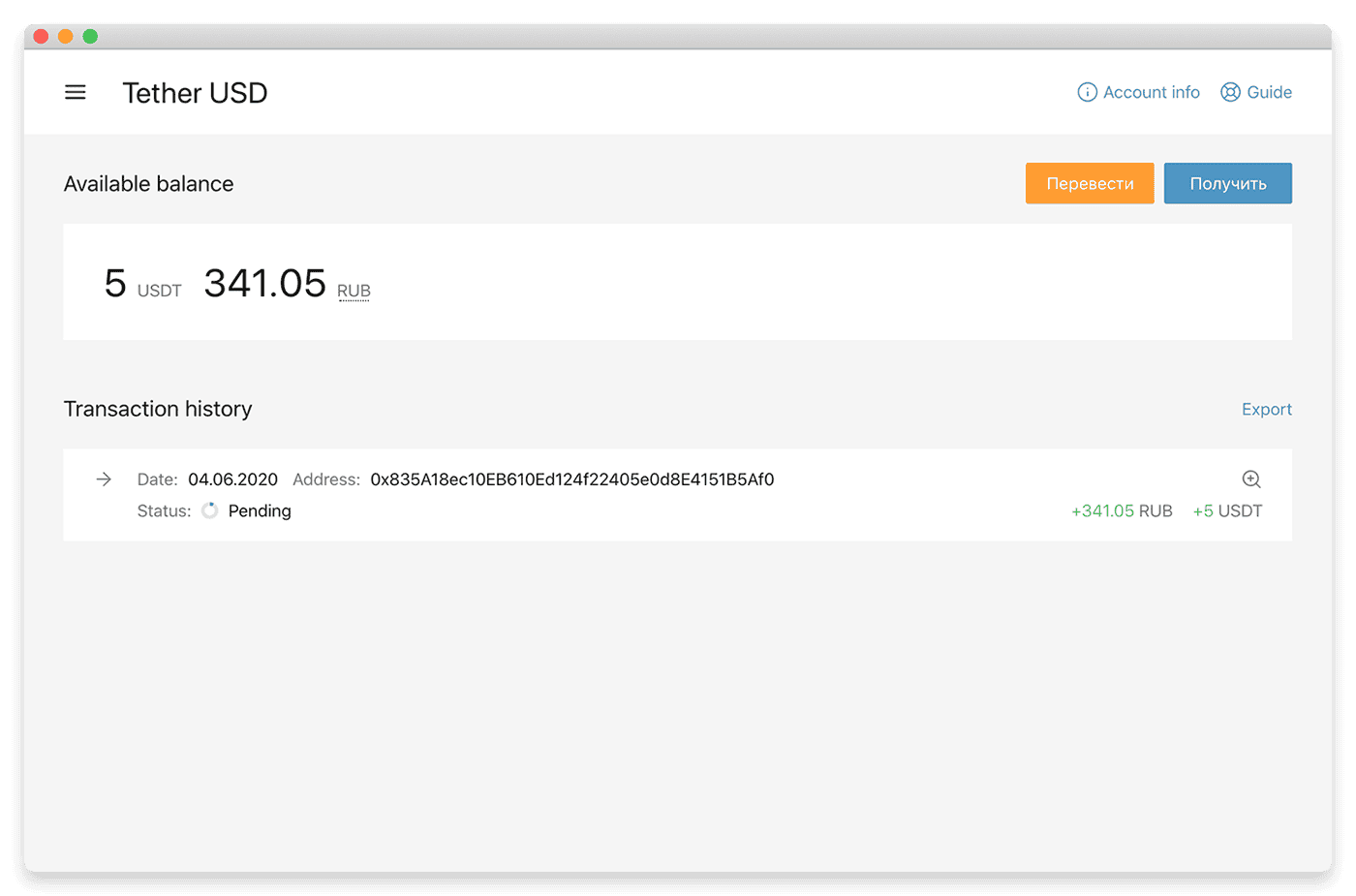This screenshot has width=1356, height=896.
Task: Toggle the RUB currency label
Action: 354,291
